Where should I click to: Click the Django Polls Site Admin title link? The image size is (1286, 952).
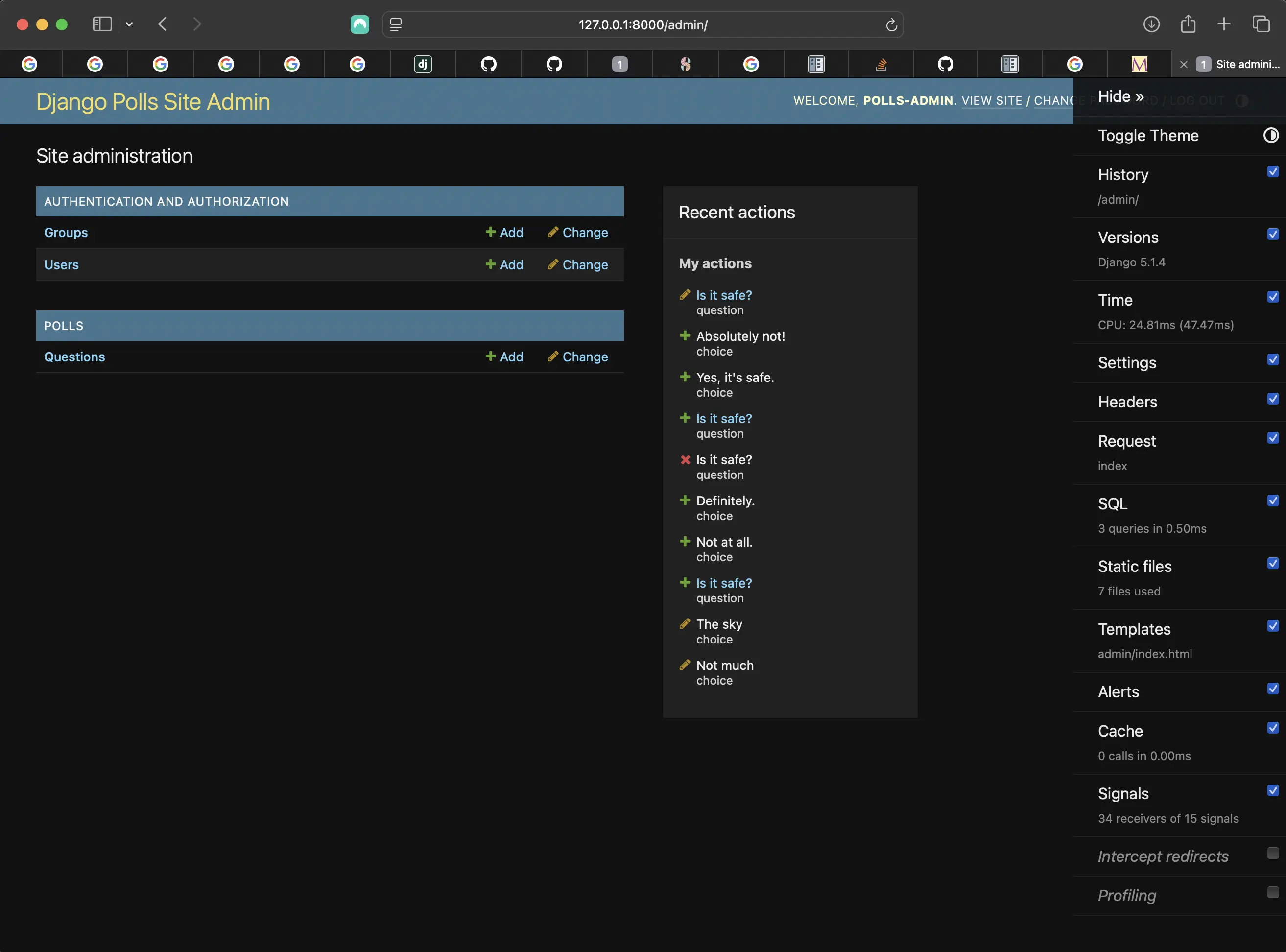point(153,101)
